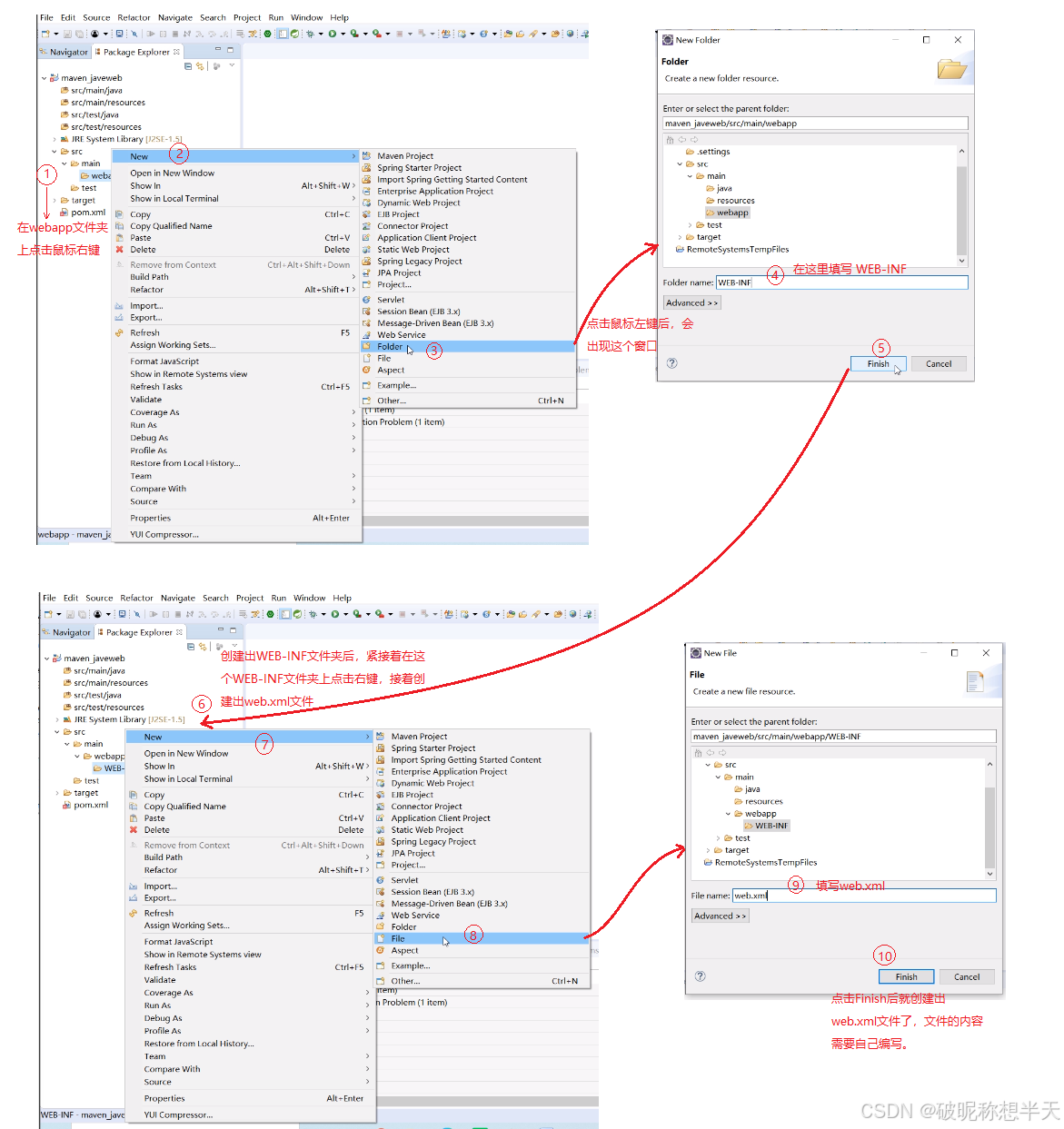Click the Export icon in lower Eclipse context menu
1064x1129 pixels.
click(x=133, y=898)
